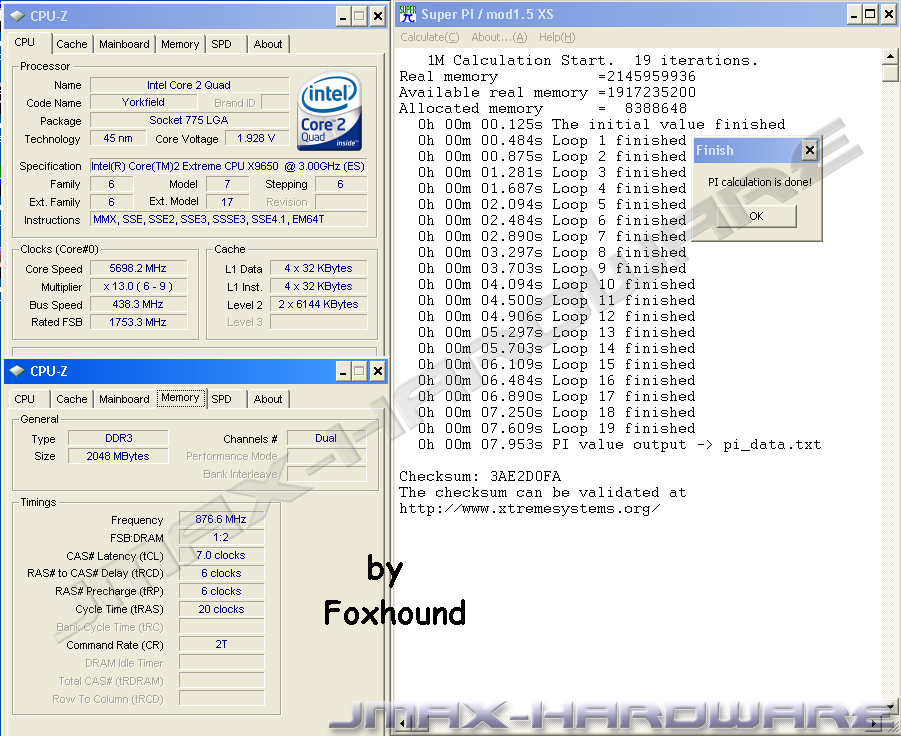Click Super PI horizontal scroll left arrow
This screenshot has width=901, height=736.
pyautogui.click(x=403, y=724)
